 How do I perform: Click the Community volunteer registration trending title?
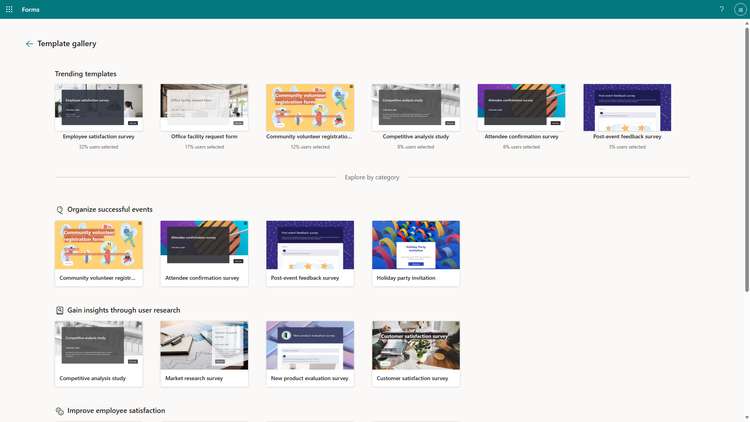tap(309, 136)
